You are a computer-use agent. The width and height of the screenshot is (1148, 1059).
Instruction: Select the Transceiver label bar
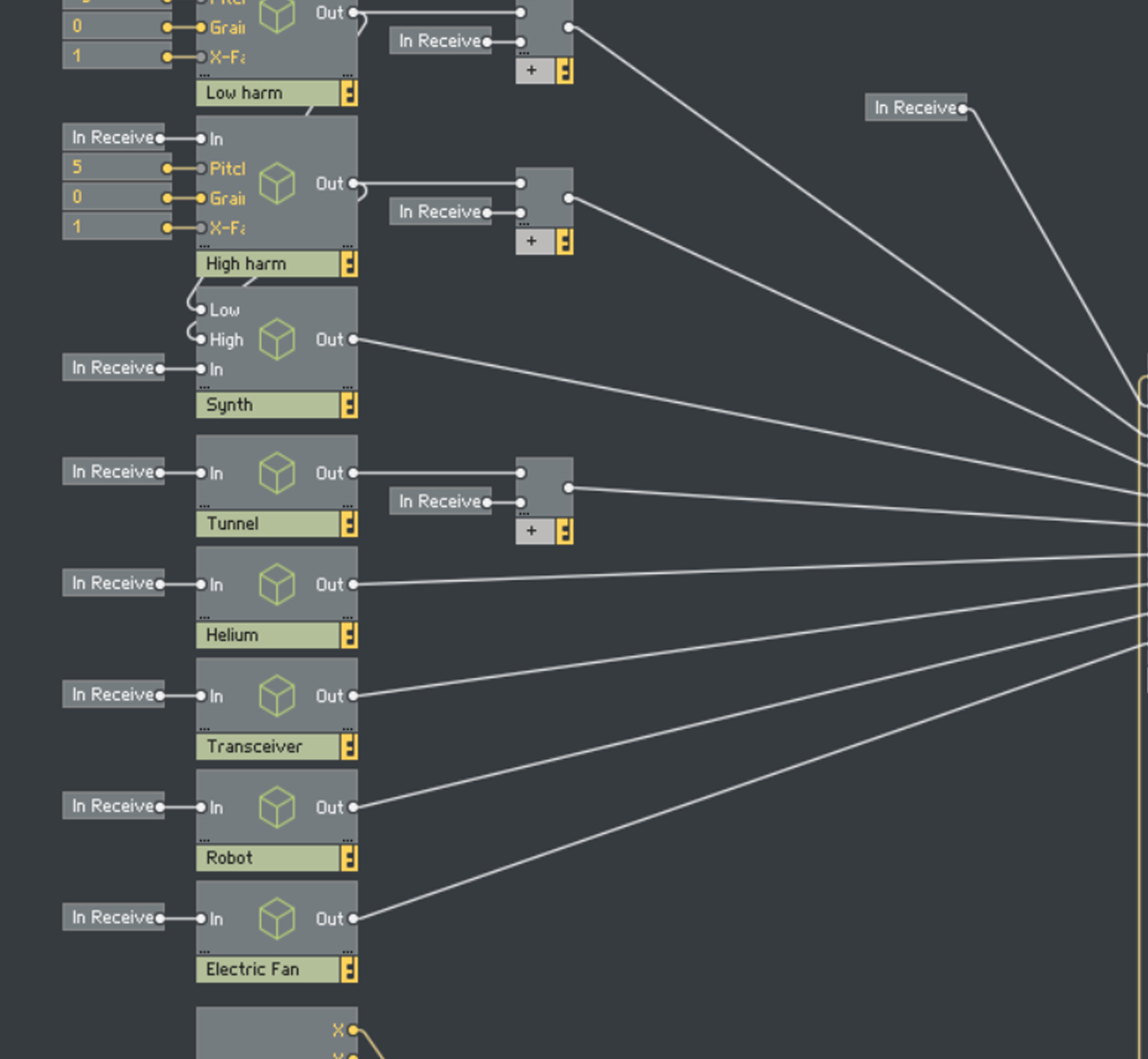click(x=267, y=747)
